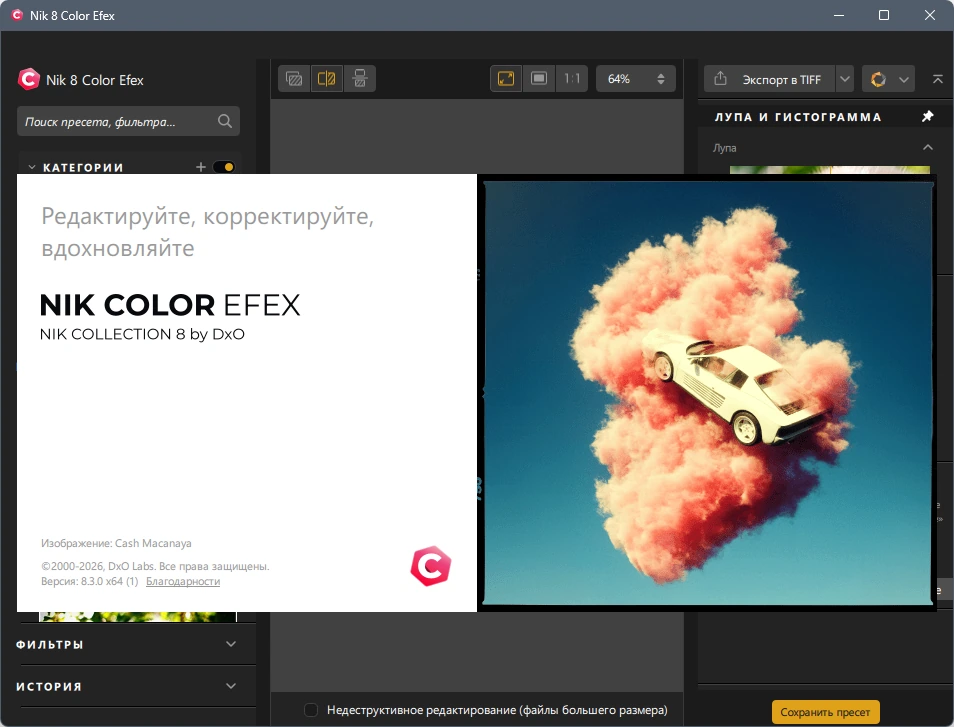Enable Недеструктивное редактирование checkbox
The width and height of the screenshot is (954, 727).
click(x=311, y=710)
